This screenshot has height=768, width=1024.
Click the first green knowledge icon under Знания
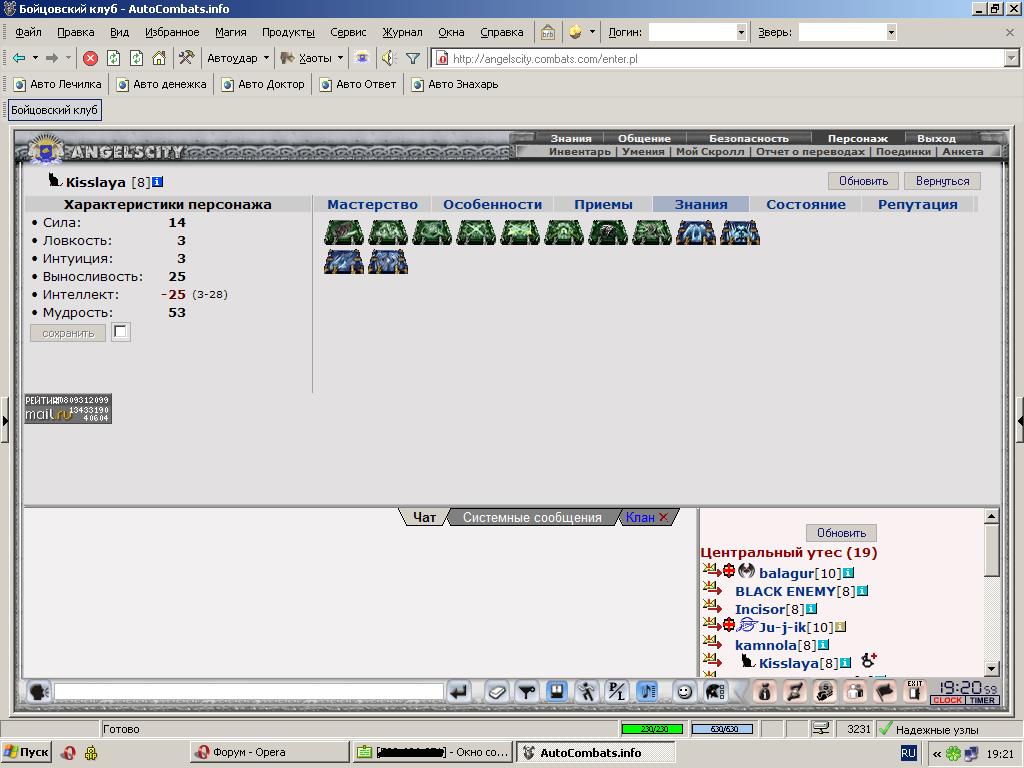click(344, 233)
